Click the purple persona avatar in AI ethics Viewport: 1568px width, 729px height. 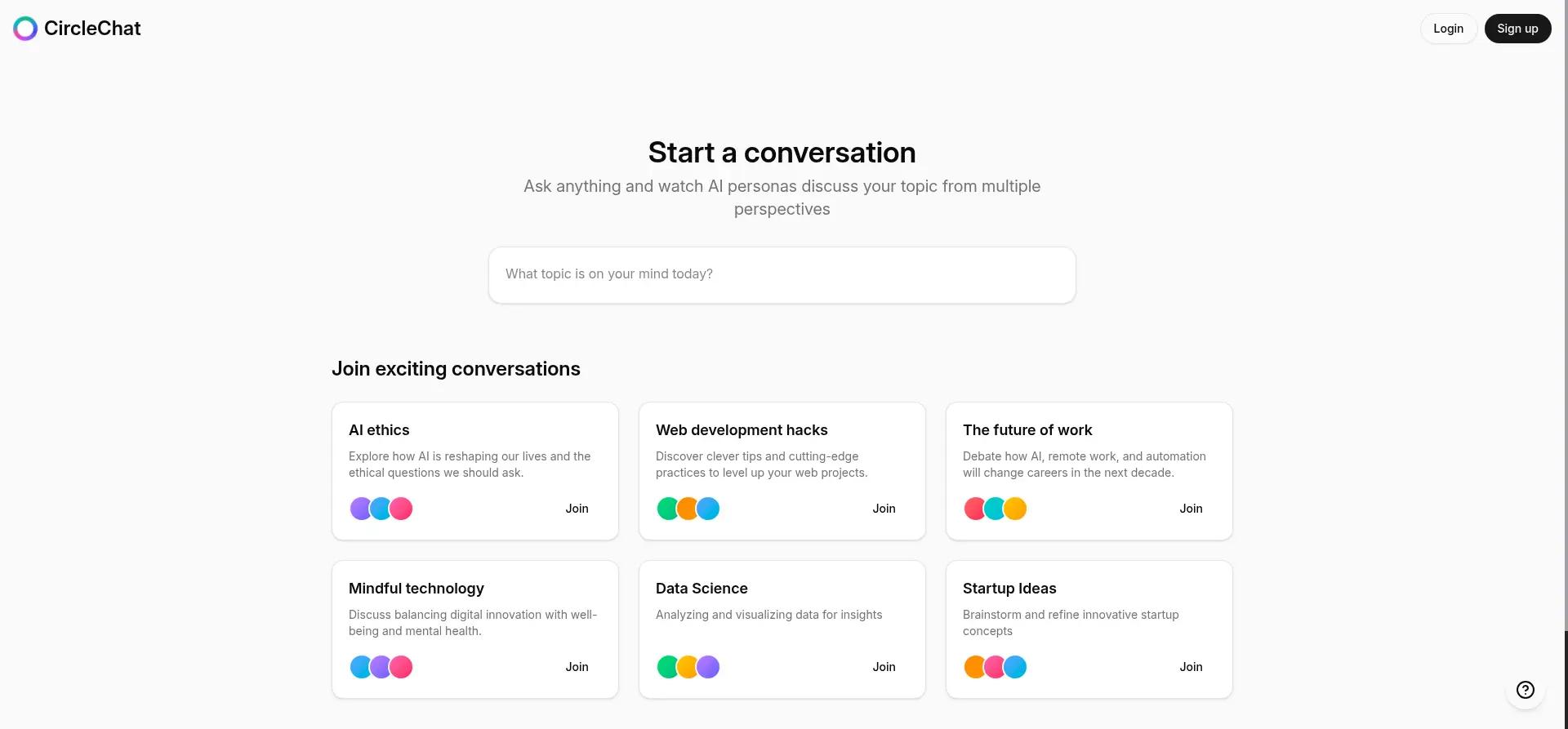point(361,508)
